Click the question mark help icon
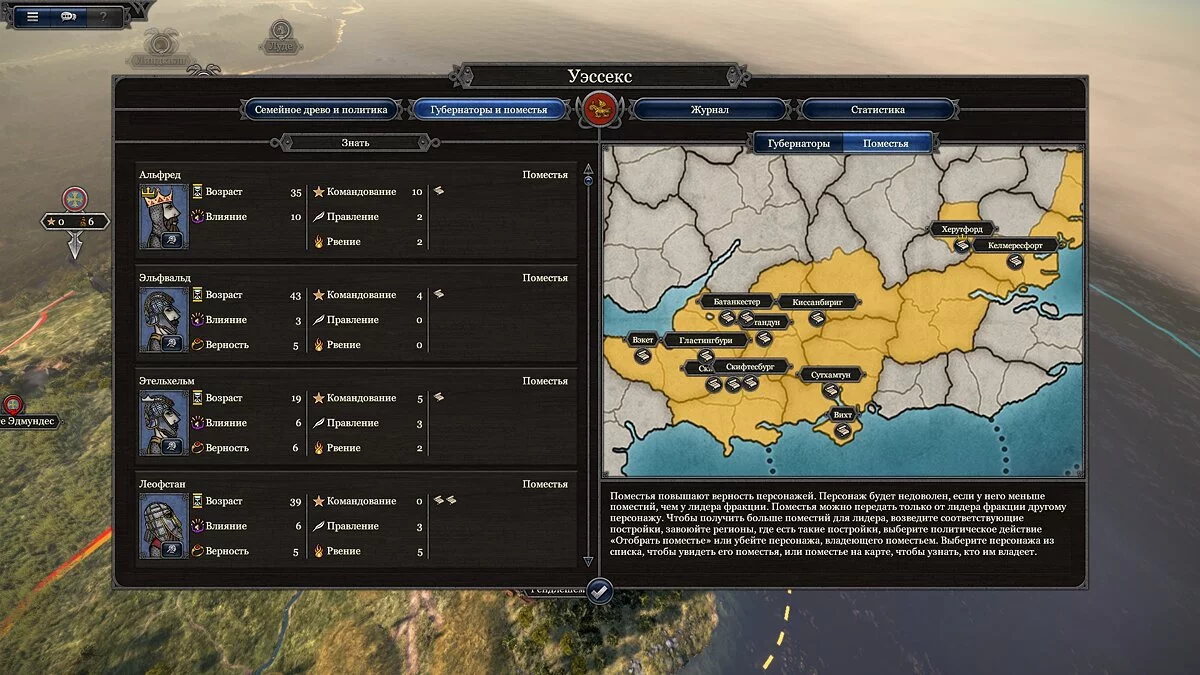 coord(102,17)
